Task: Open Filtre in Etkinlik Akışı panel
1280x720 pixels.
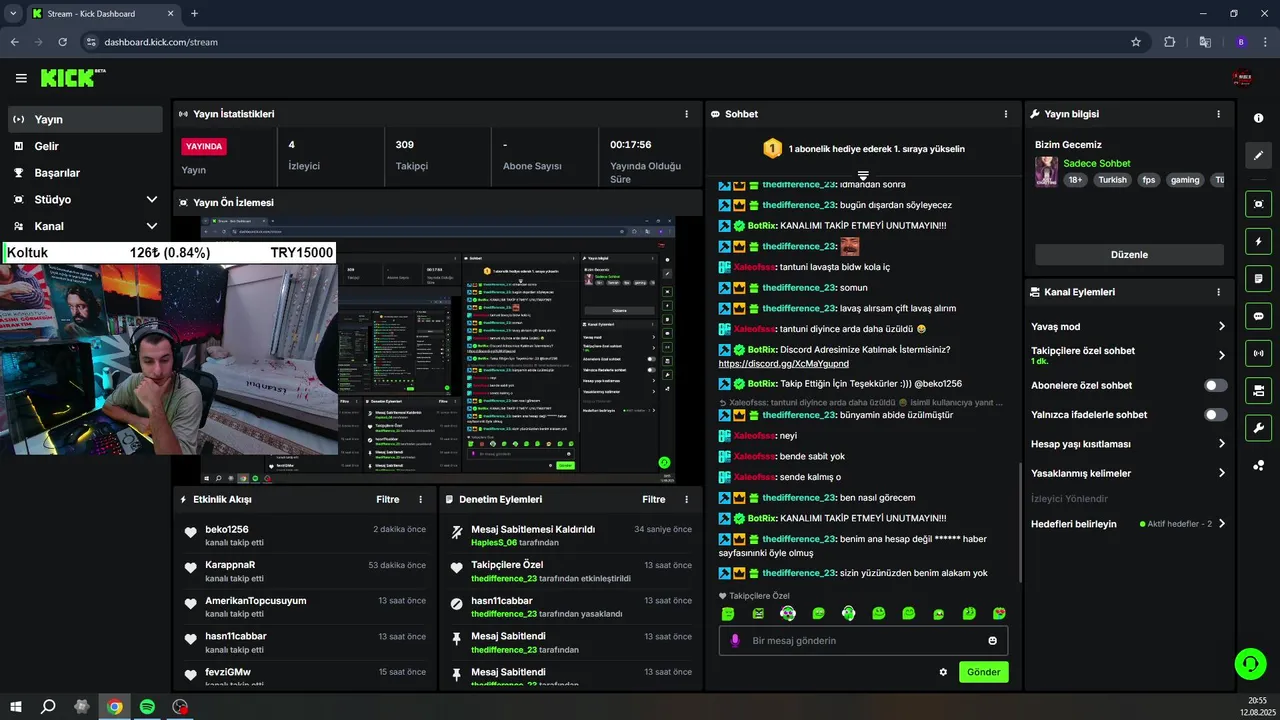Action: tap(388, 499)
